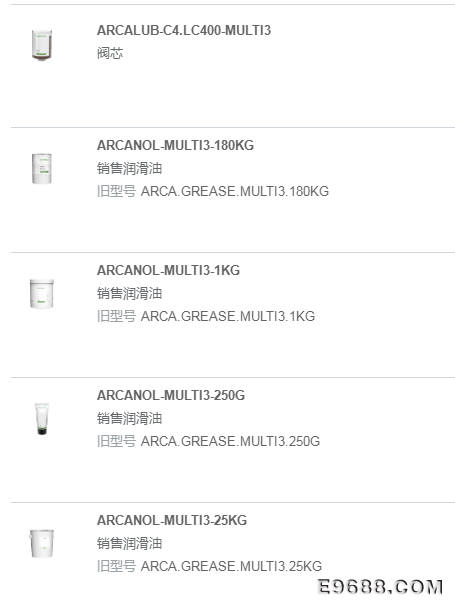Click the 25KG bucket product image
Image resolution: width=455 pixels, height=606 pixels.
pos(42,543)
